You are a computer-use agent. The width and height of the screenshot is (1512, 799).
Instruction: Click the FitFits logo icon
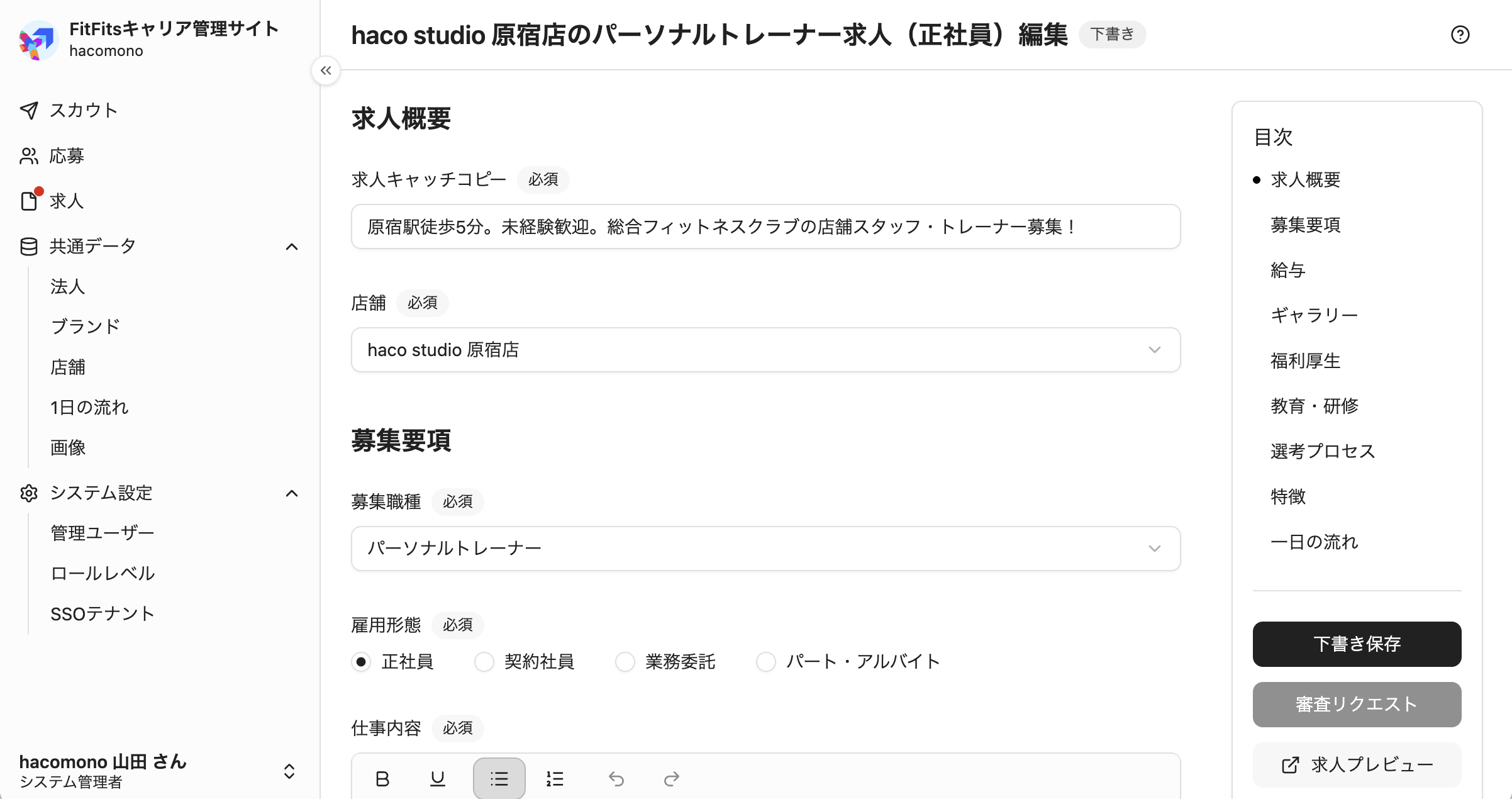(38, 39)
